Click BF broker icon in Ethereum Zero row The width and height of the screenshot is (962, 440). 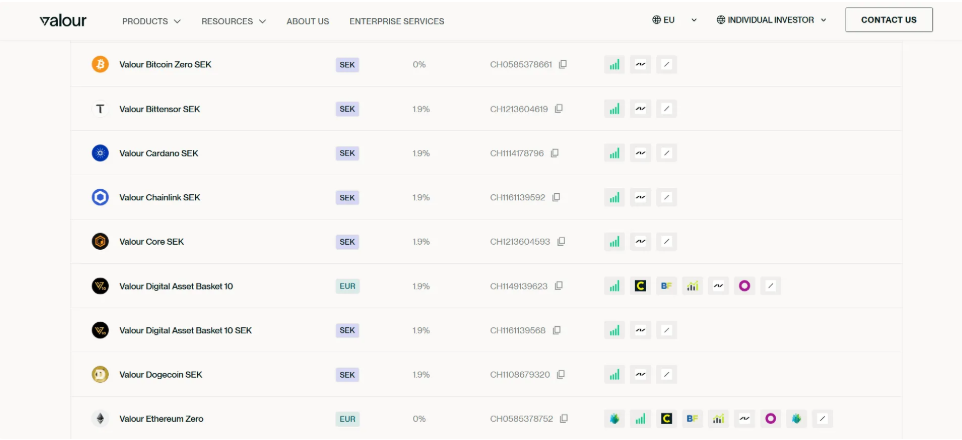click(692, 419)
